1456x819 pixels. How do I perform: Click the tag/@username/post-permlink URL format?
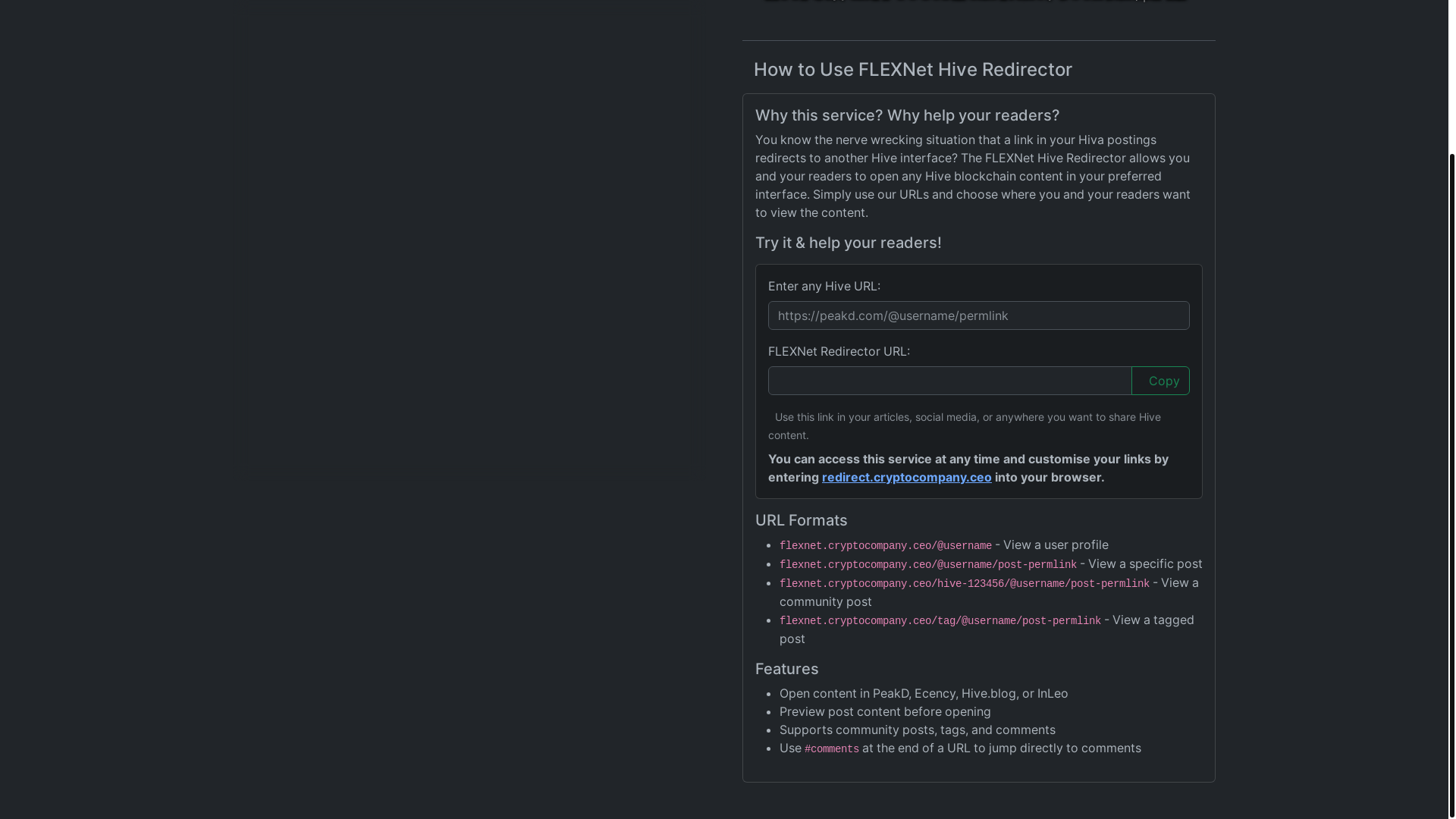pyautogui.click(x=940, y=621)
